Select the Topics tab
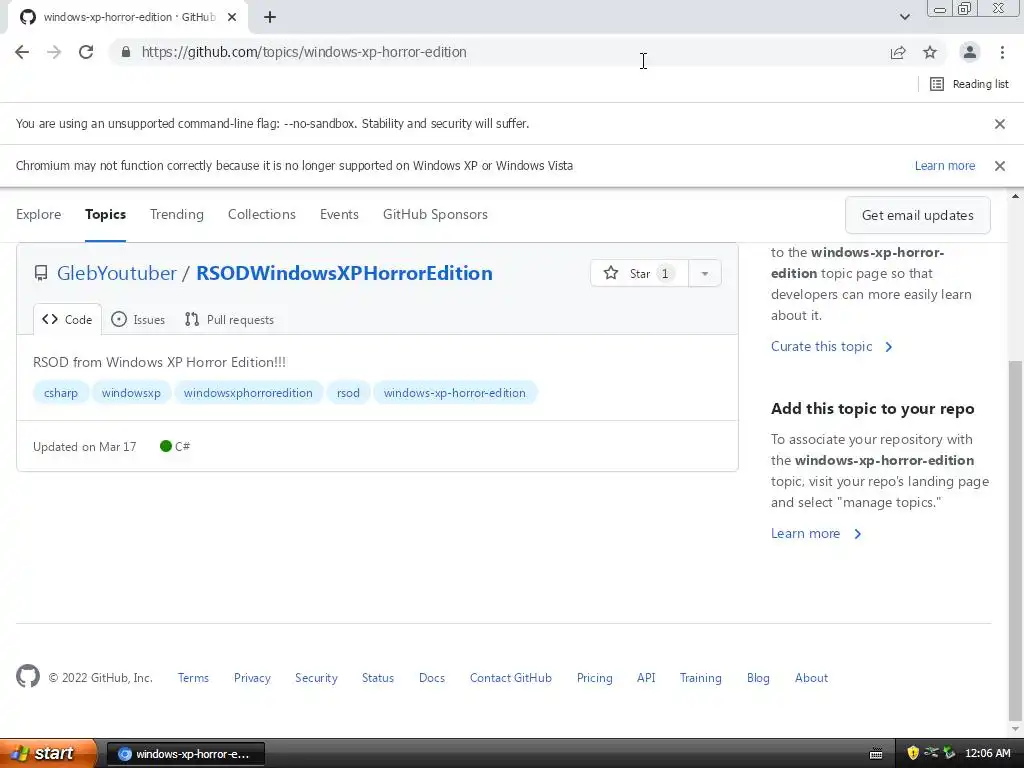 click(x=105, y=214)
